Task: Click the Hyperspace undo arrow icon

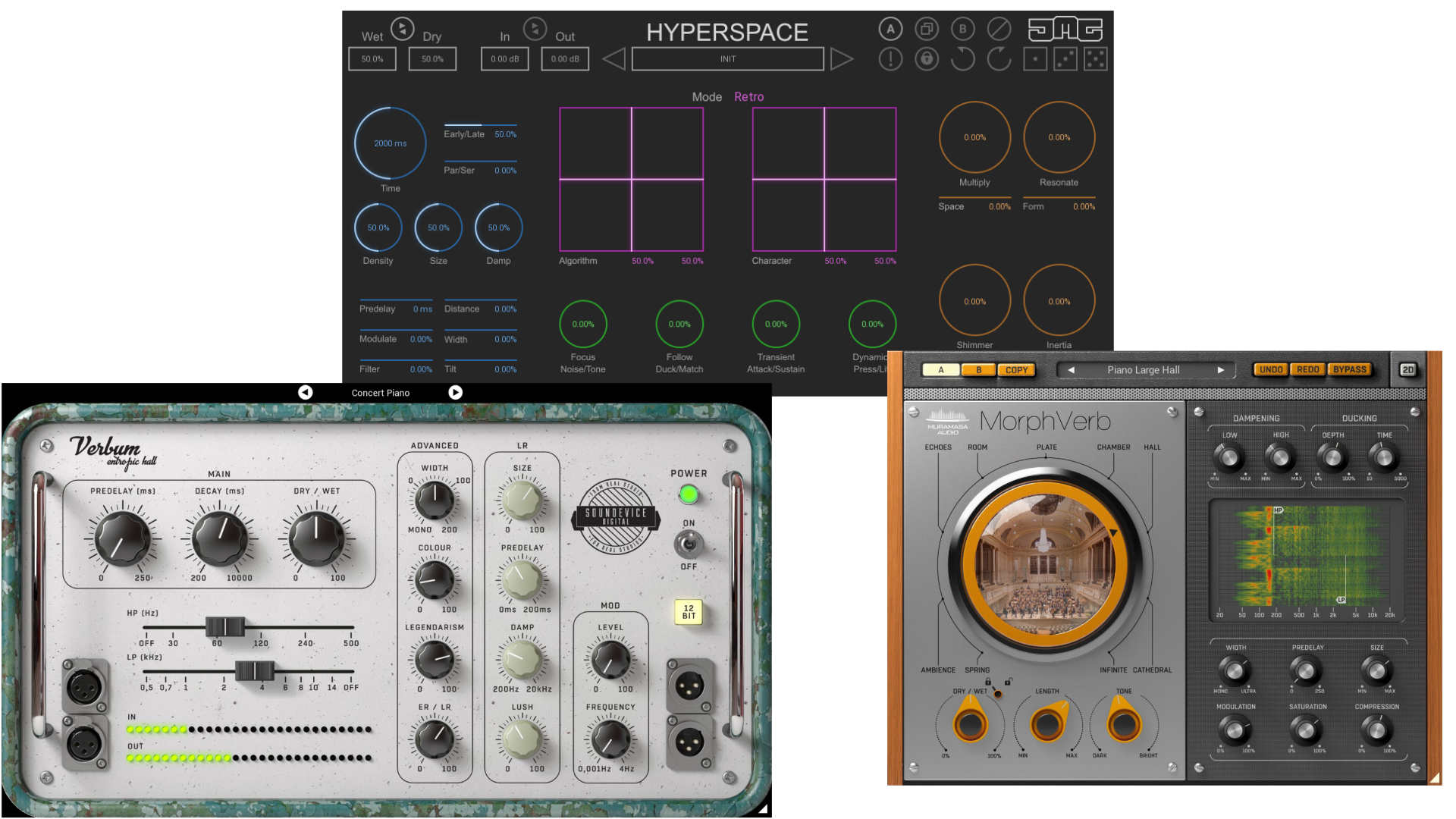Action: coord(962,59)
